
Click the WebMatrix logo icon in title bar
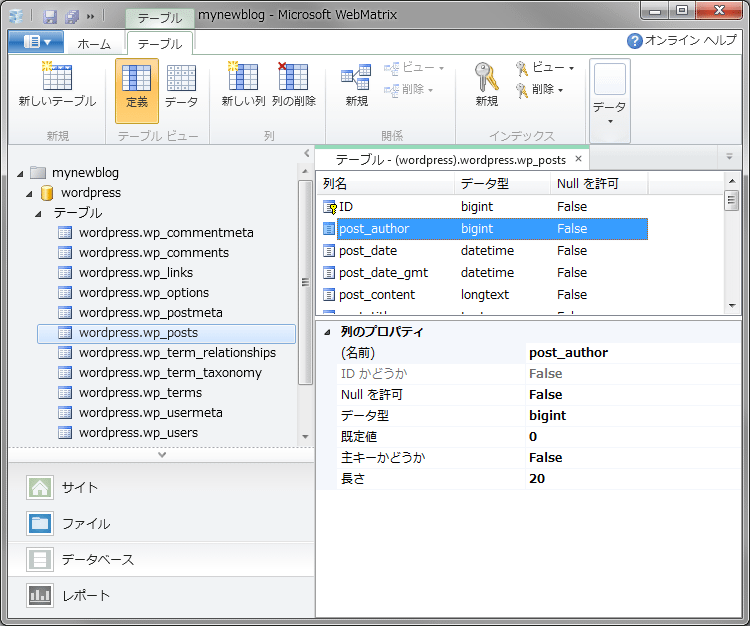coord(16,17)
